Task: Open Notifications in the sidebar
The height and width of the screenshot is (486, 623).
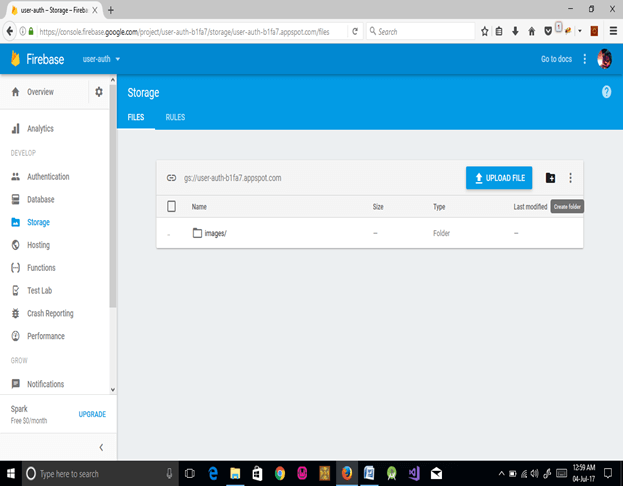Action: tap(45, 384)
